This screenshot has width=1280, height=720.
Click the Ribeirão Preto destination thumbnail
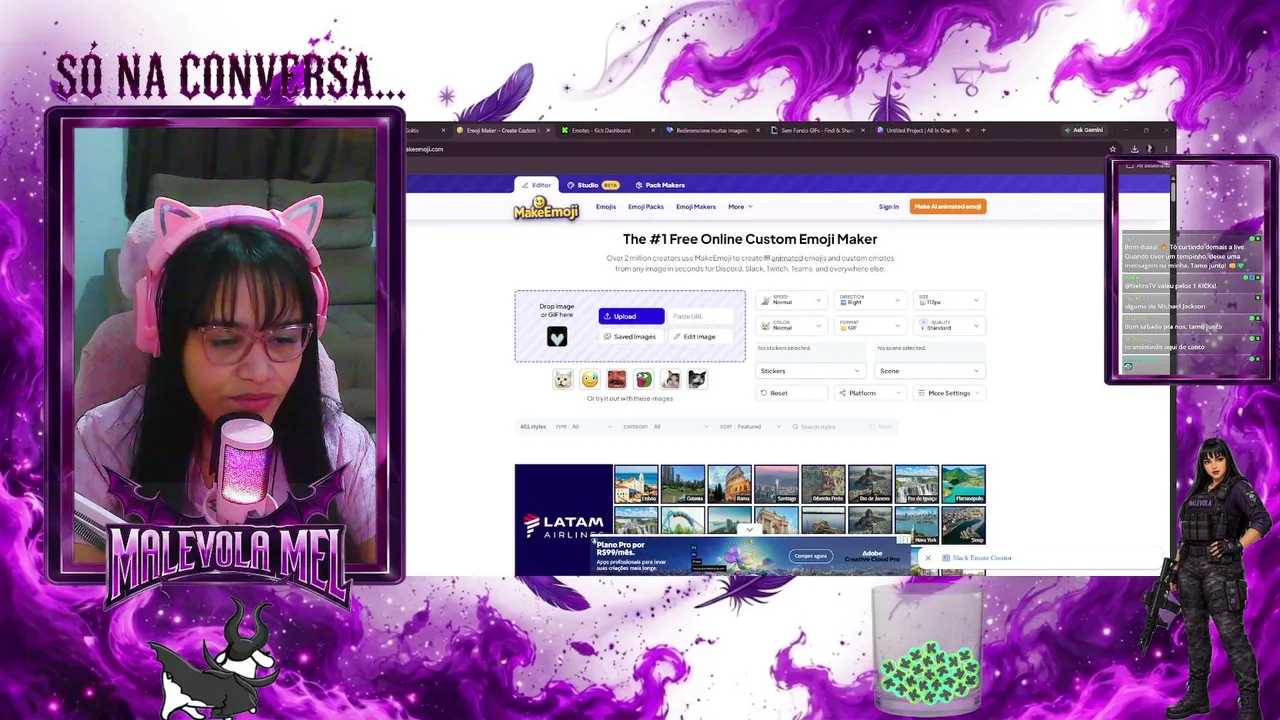click(823, 484)
